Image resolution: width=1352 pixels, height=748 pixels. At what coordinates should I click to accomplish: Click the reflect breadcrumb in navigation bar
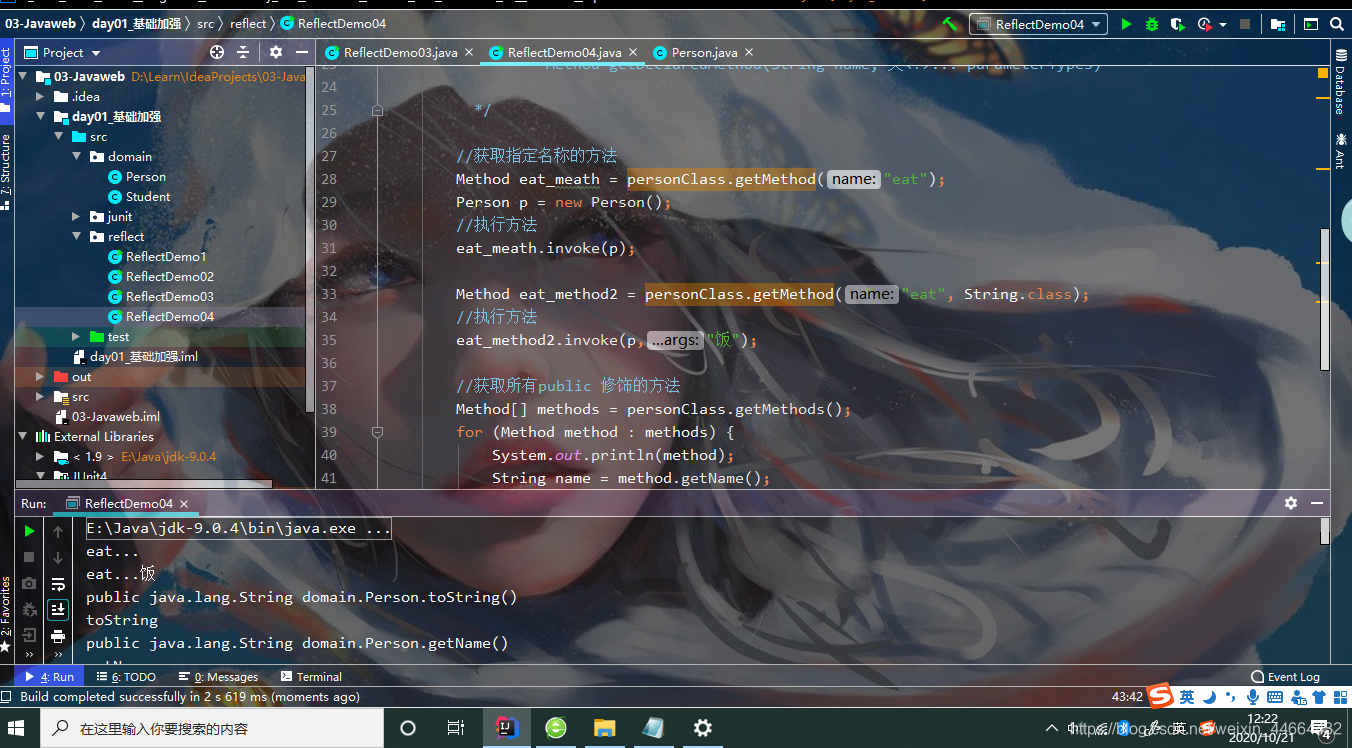coord(248,23)
